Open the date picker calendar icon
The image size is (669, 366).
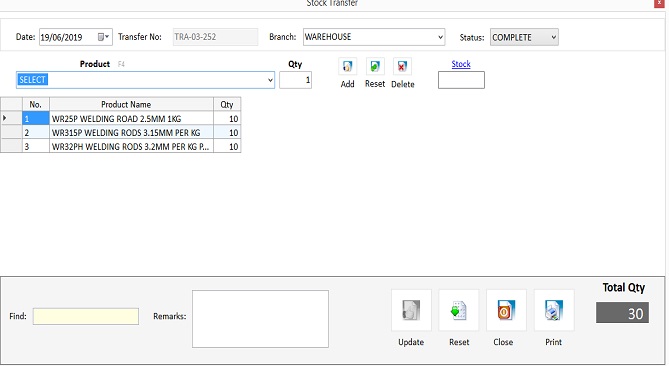[x=103, y=37]
